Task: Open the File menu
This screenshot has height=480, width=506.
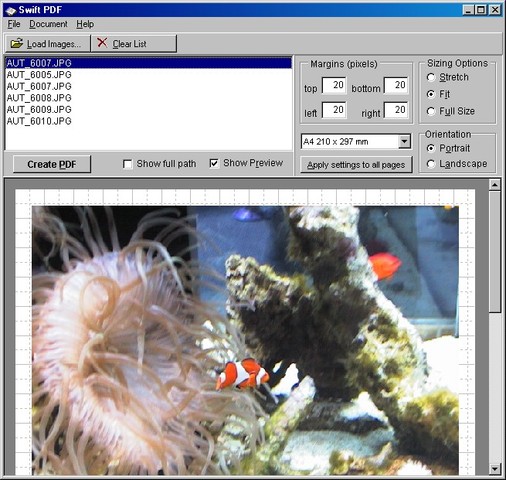Action: 14,24
